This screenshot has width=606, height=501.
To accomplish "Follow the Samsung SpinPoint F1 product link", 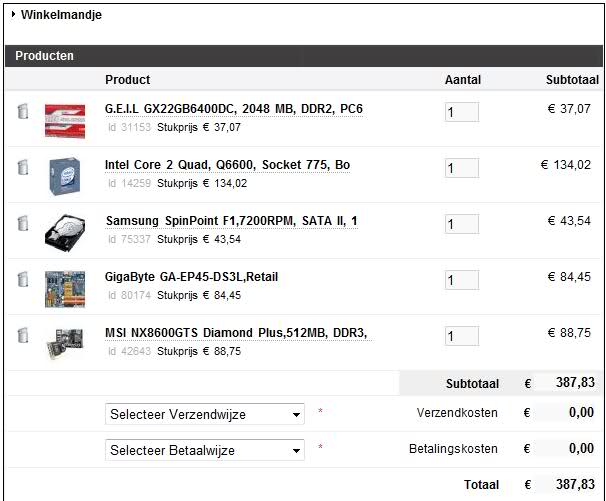I will tap(231, 221).
